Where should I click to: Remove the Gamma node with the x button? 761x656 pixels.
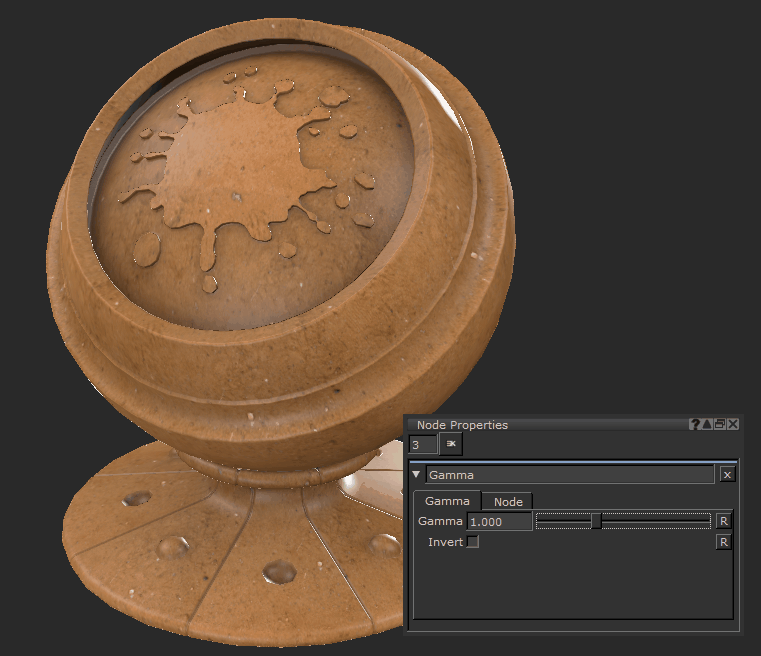727,475
